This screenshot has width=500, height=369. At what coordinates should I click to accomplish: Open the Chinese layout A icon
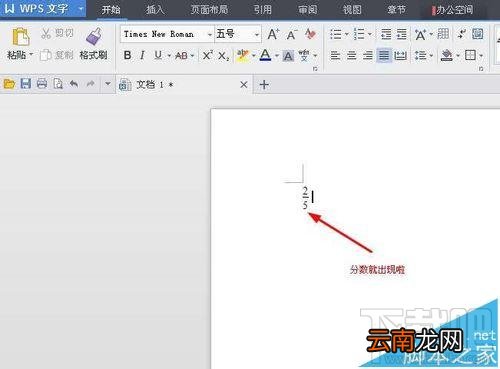420,34
